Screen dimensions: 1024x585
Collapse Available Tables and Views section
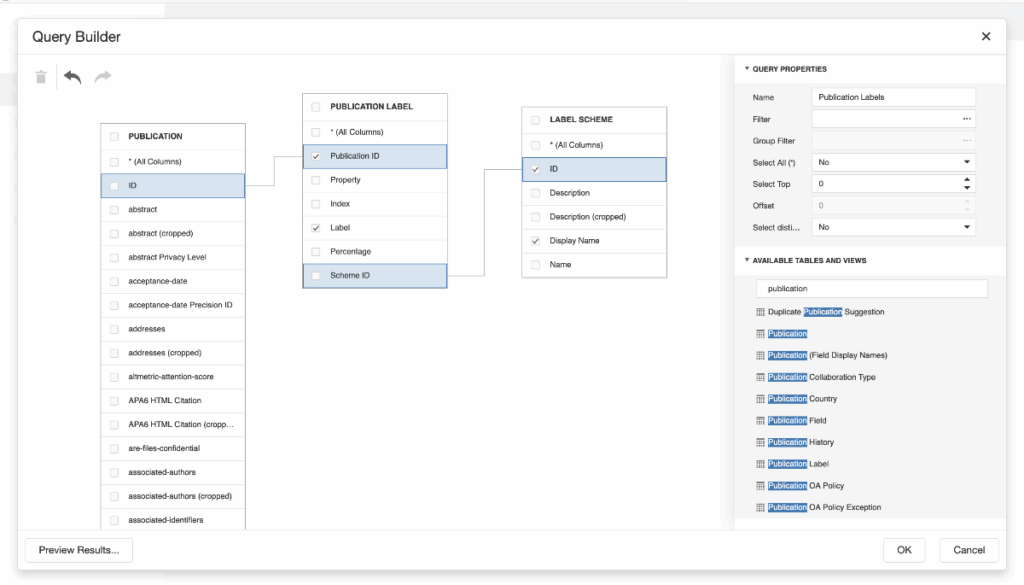[746, 260]
